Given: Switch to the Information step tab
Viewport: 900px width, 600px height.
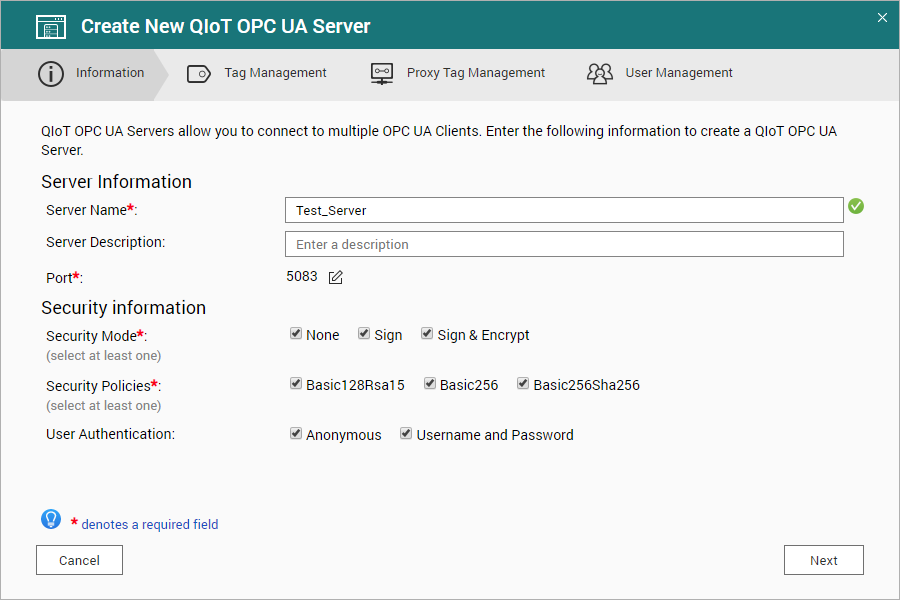Looking at the screenshot, I should pyautogui.click(x=84, y=75).
